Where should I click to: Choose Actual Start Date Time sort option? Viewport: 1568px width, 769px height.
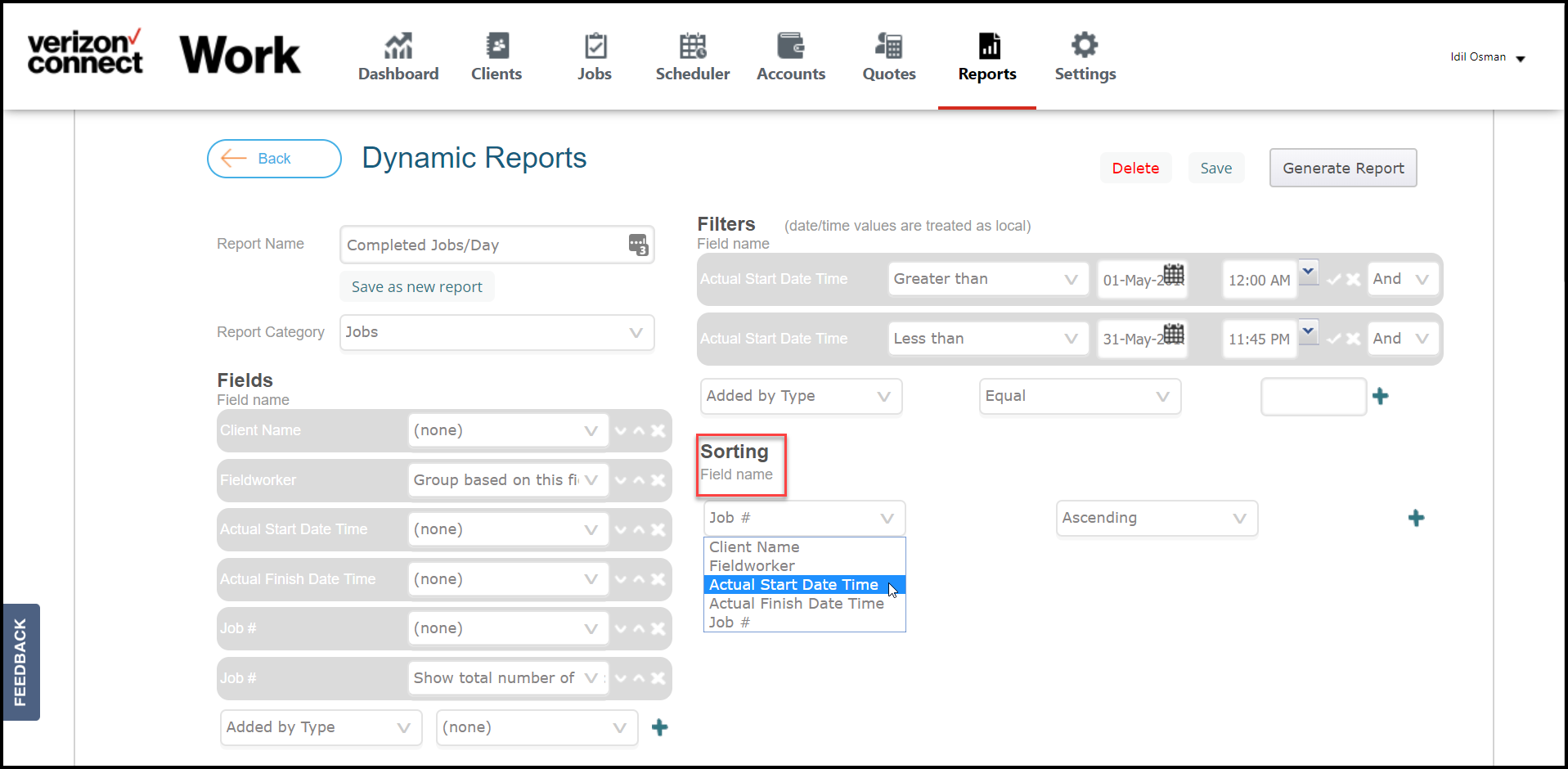pos(805,585)
